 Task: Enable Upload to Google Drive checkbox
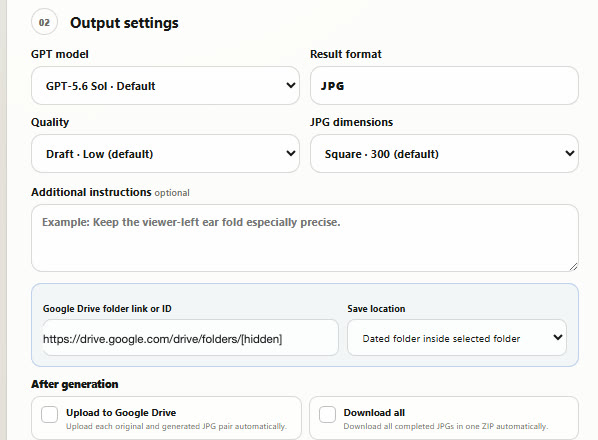[x=50, y=414]
